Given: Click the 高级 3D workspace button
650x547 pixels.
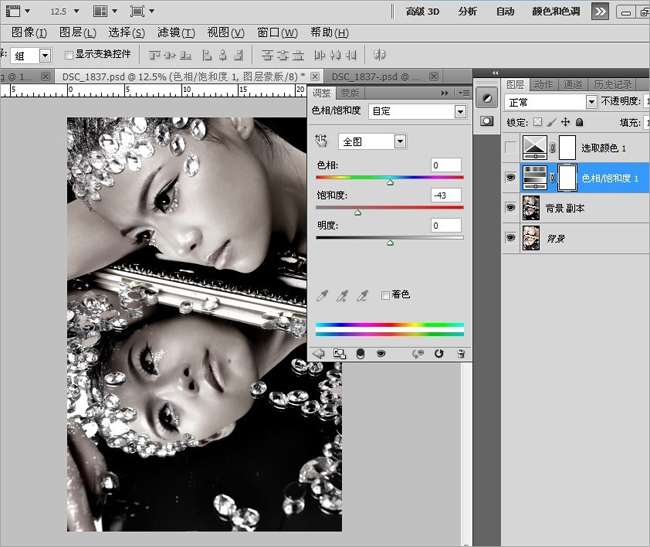Looking at the screenshot, I should point(422,11).
